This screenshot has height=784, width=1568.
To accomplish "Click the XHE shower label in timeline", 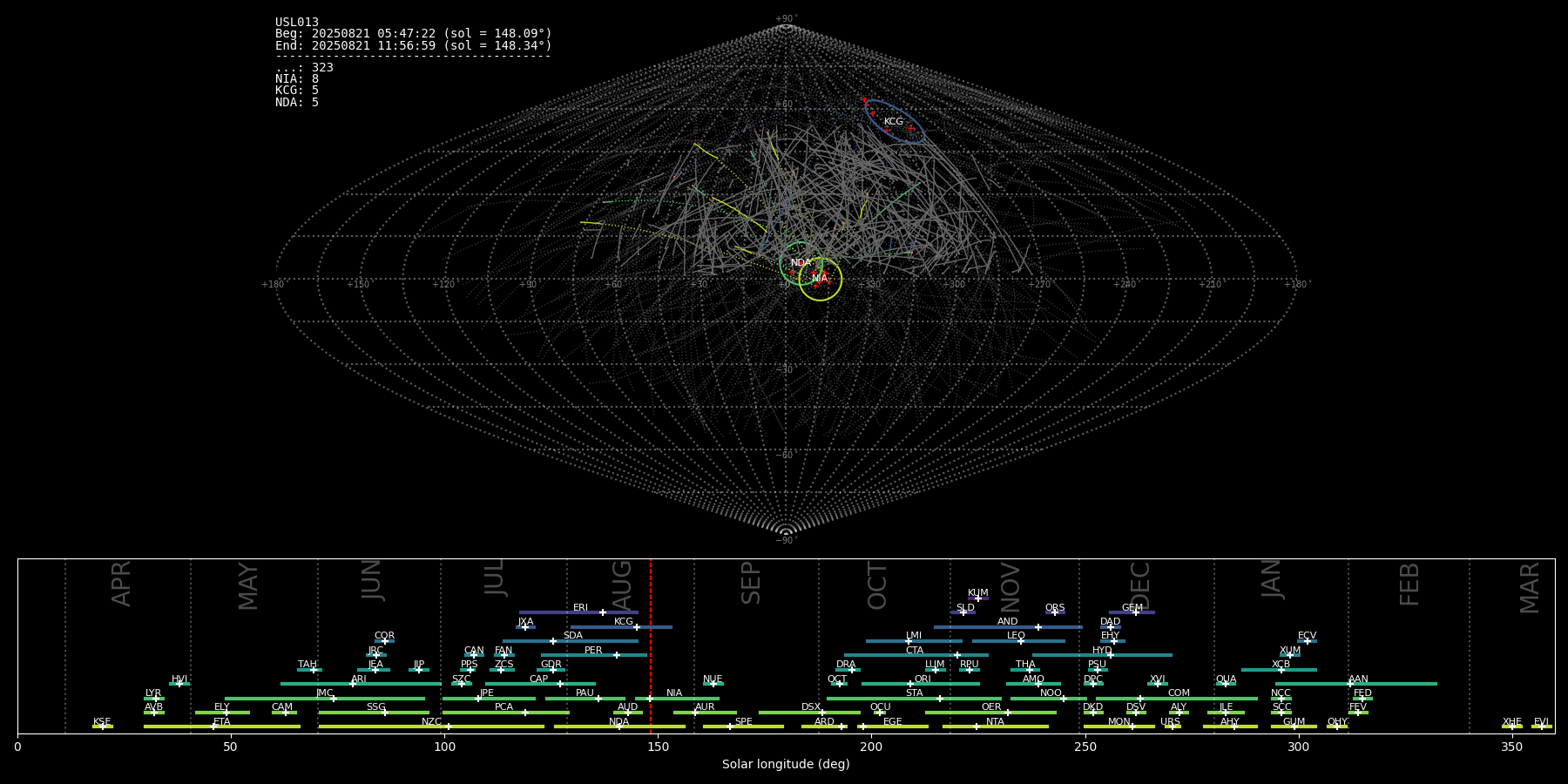I will [1512, 722].
